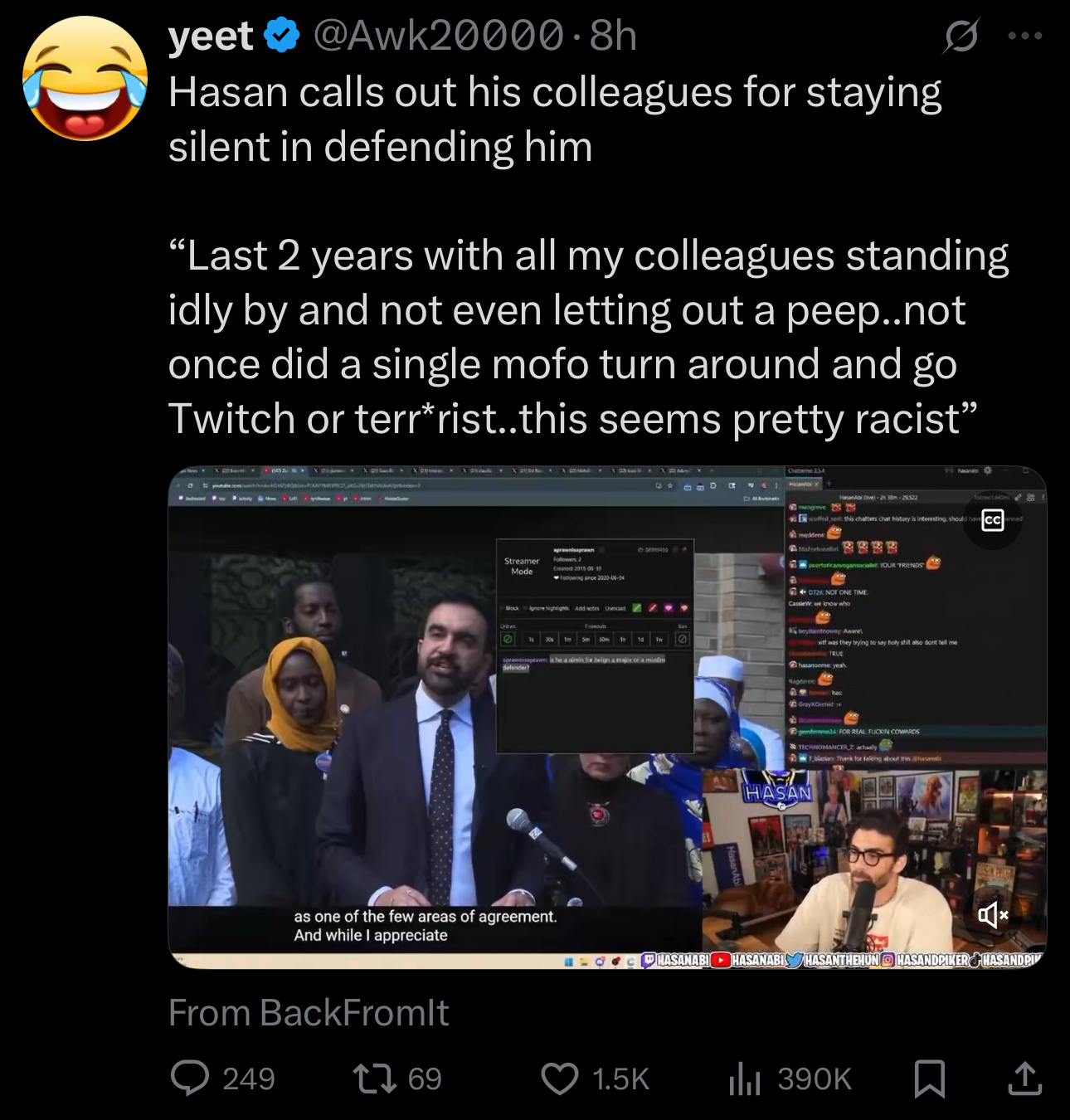1070x1120 pixels.
Task: Open yeet's laughing emoji profile picture
Action: (85, 79)
